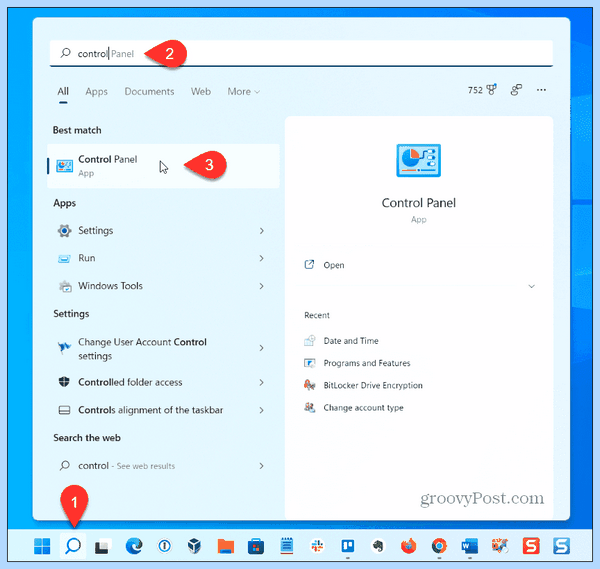
Task: Expand Change User Account Control settings chevron
Action: [x=262, y=348]
